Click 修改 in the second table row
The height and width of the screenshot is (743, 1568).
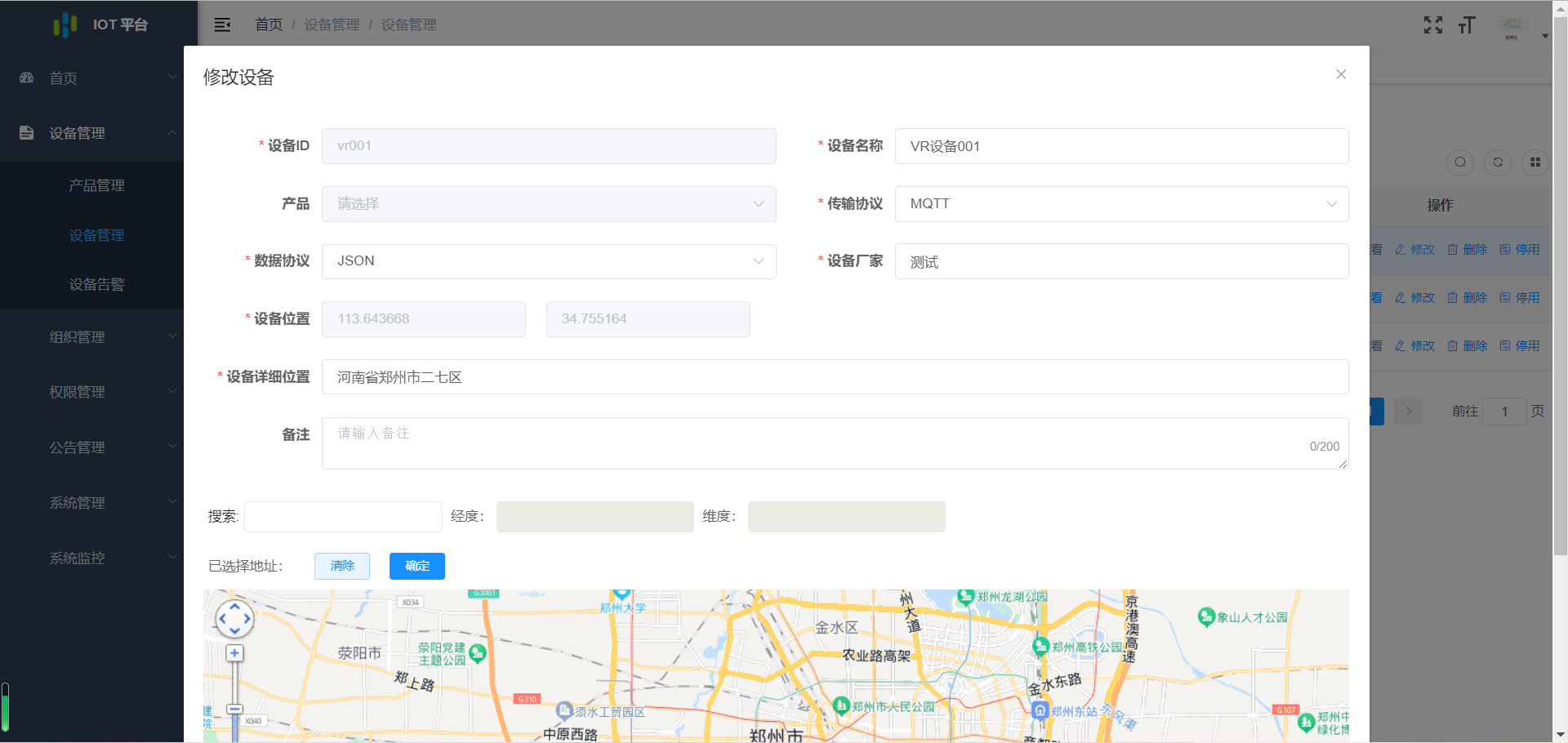coord(1415,298)
